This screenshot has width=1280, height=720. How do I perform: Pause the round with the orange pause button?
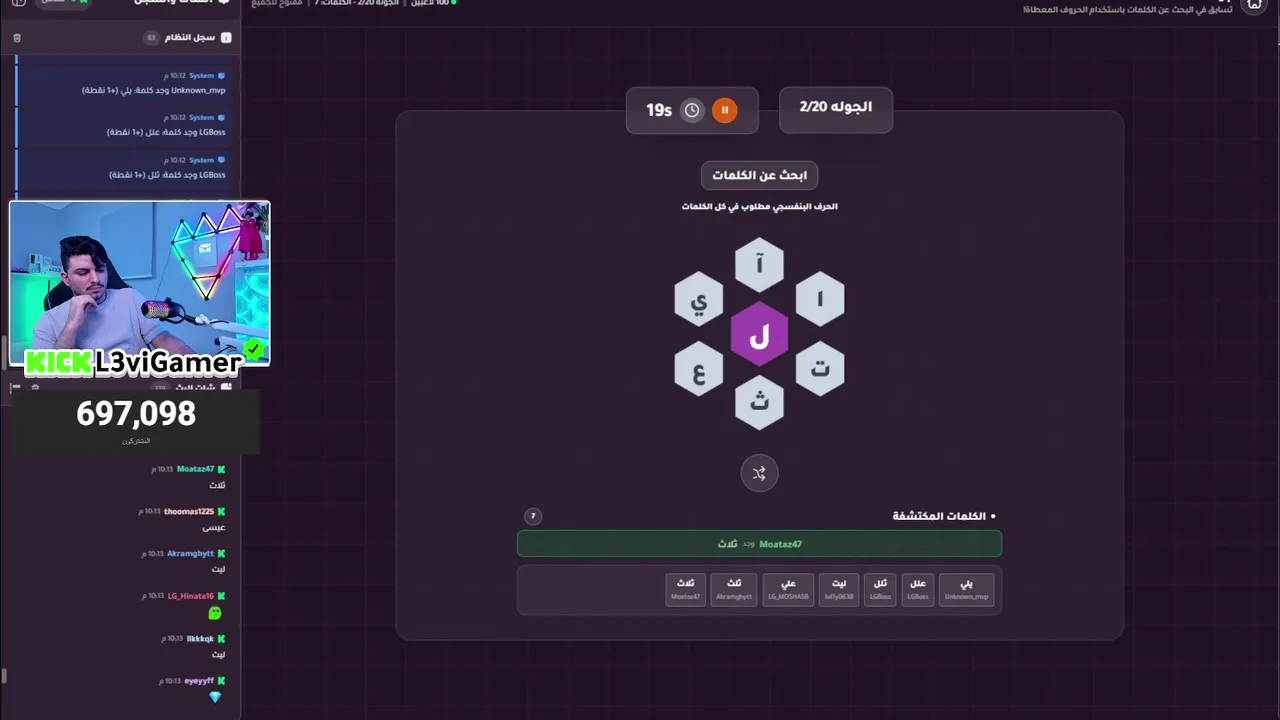[x=724, y=110]
